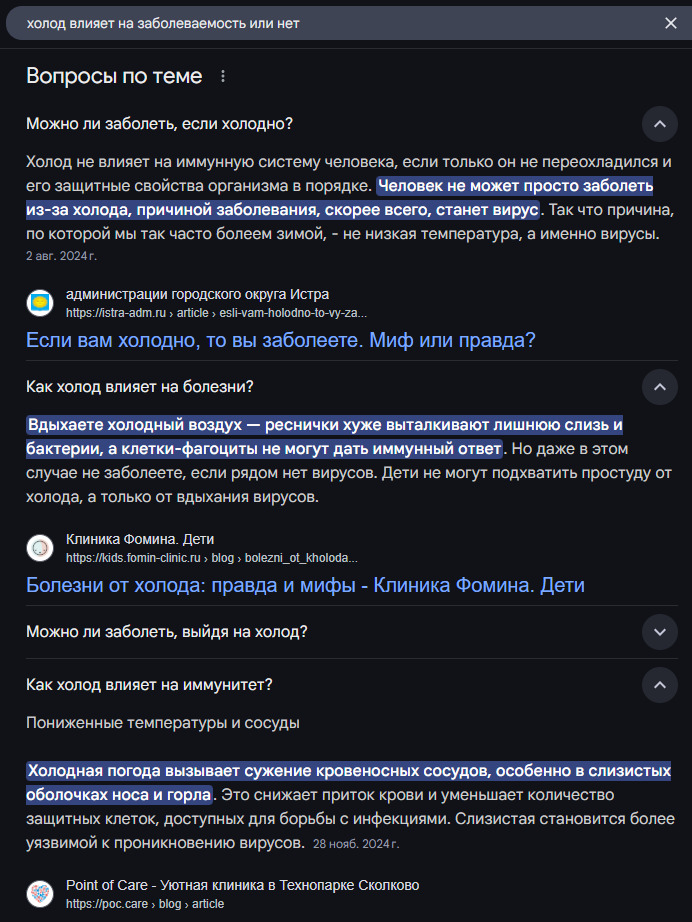This screenshot has height=922, width=692.
Task: Click the Истра administration site favicon
Action: click(40, 302)
